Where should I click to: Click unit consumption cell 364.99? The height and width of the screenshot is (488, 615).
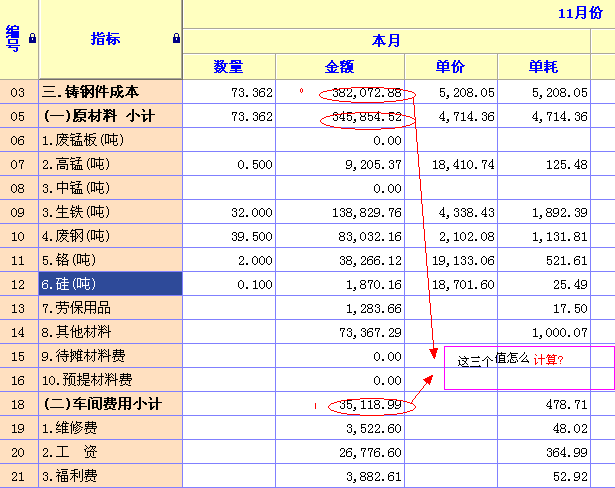(x=544, y=452)
